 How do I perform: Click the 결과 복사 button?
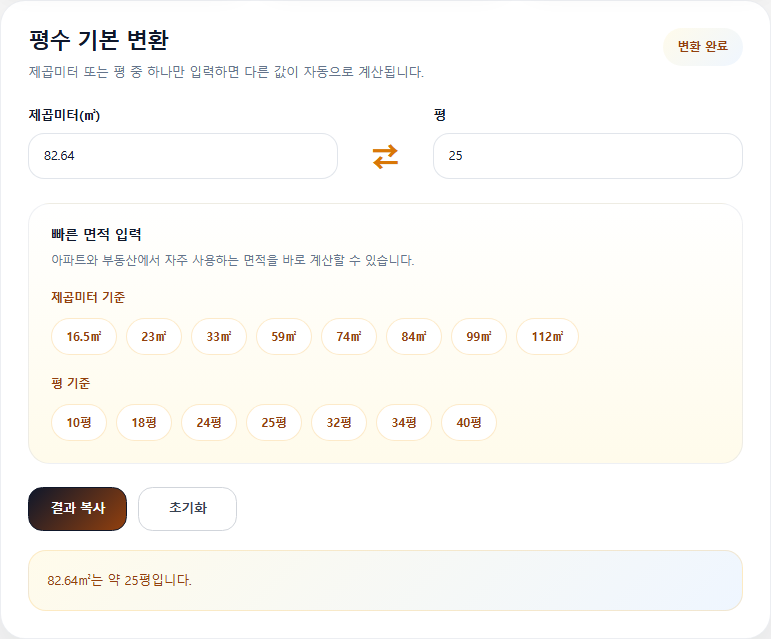pyautogui.click(x=78, y=509)
